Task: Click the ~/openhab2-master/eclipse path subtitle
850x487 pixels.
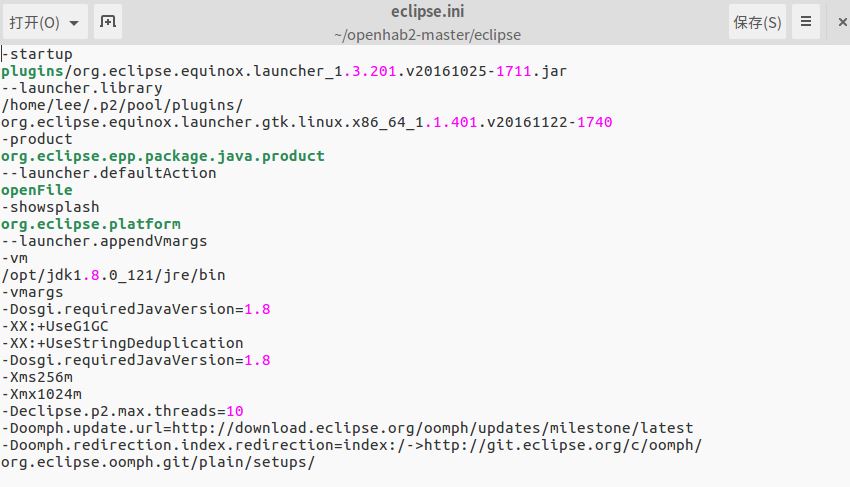Action: pos(428,35)
